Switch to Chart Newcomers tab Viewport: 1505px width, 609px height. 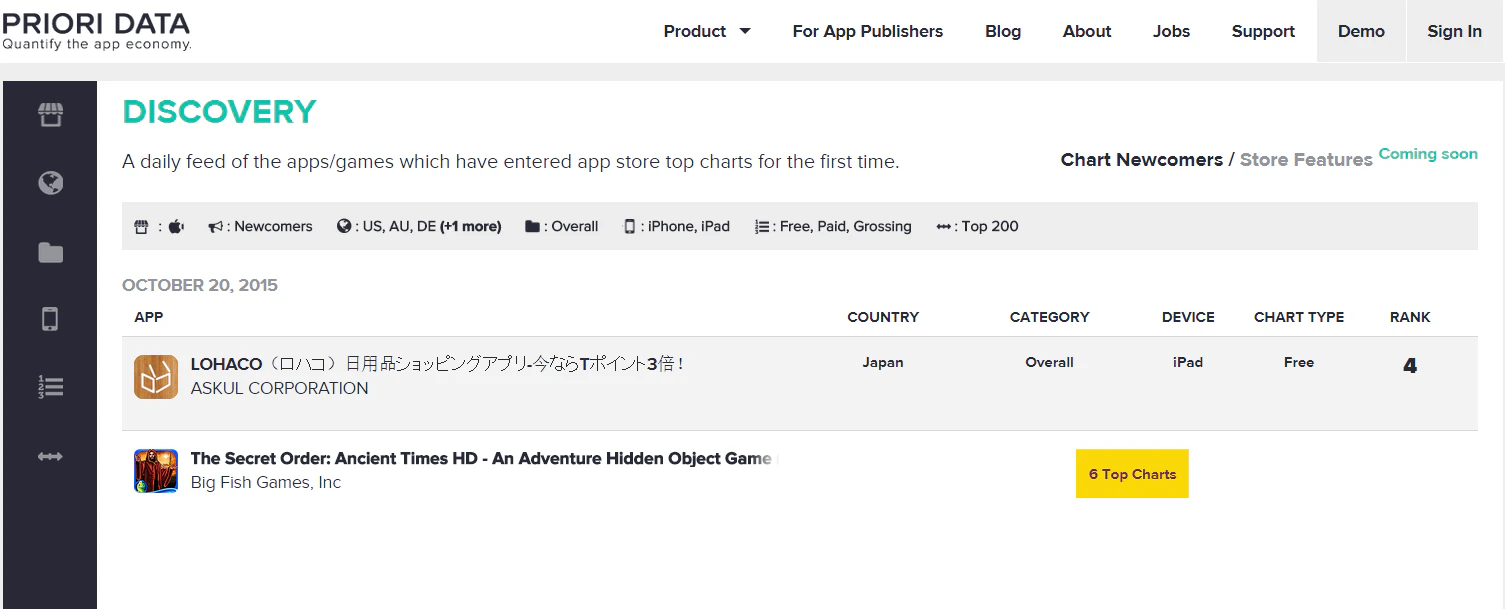[1141, 160]
